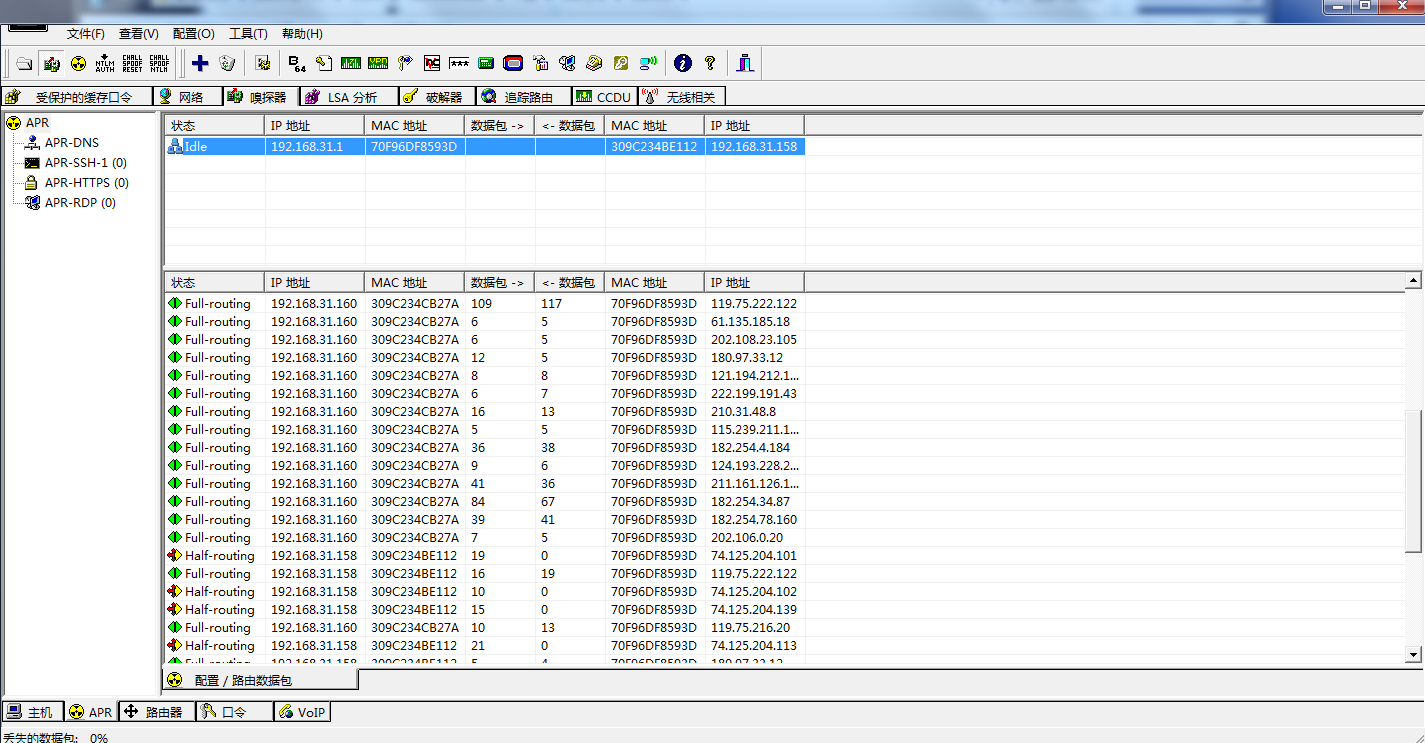Switch to the 口令 bottom tab
The height and width of the screenshot is (743, 1425).
tap(234, 712)
